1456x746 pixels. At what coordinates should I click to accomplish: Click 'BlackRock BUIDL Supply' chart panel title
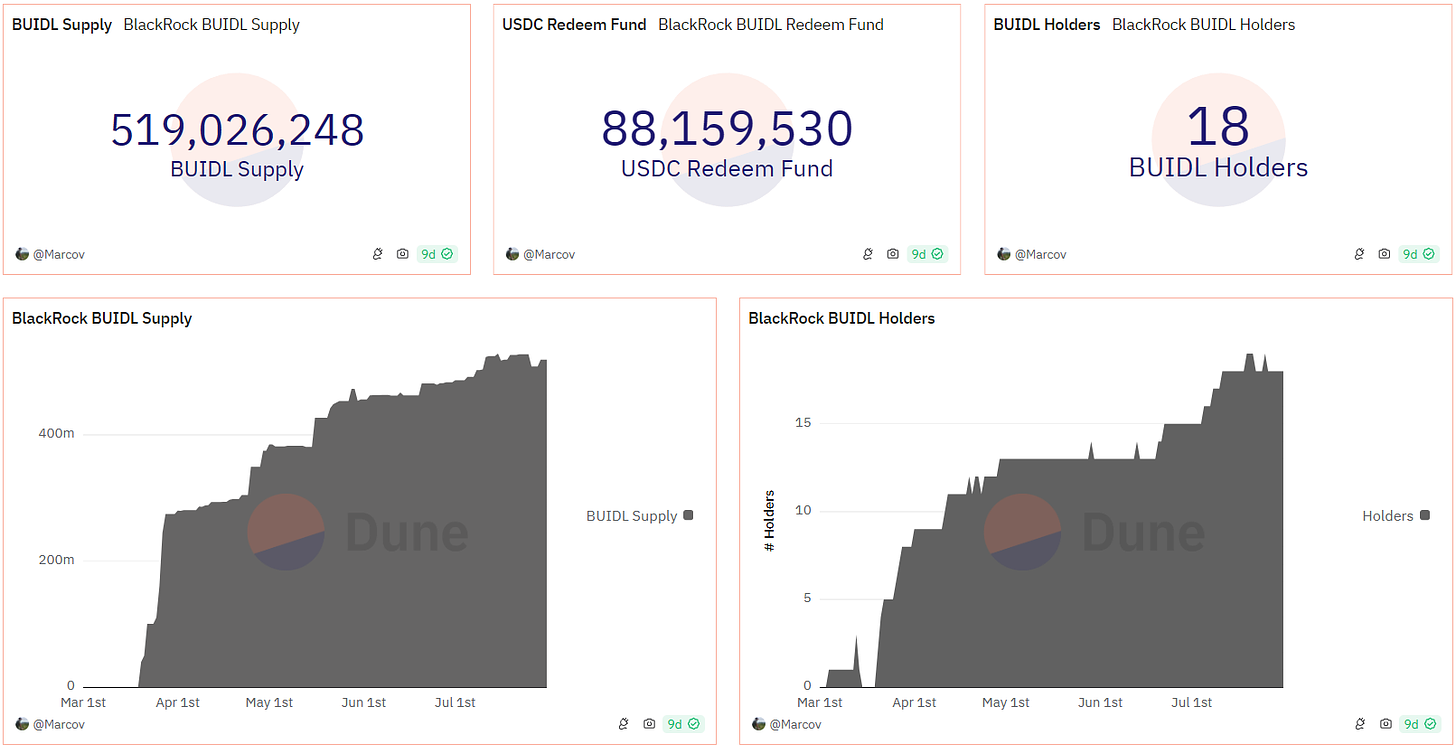102,319
